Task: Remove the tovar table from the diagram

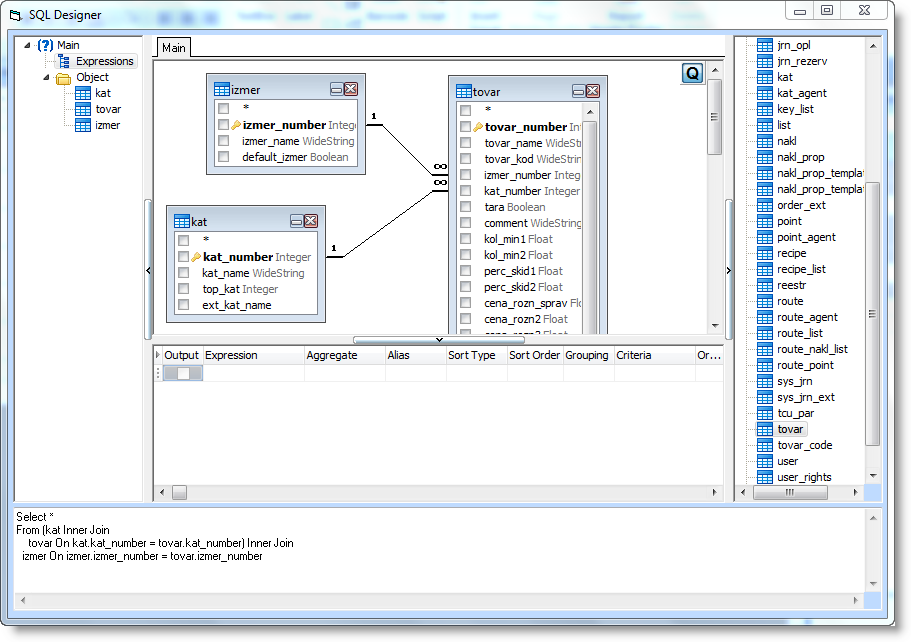Action: click(593, 91)
